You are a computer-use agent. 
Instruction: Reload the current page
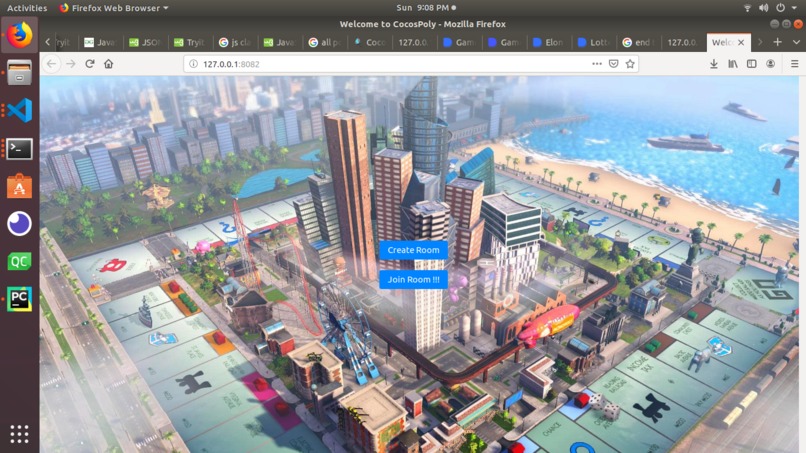coord(89,64)
